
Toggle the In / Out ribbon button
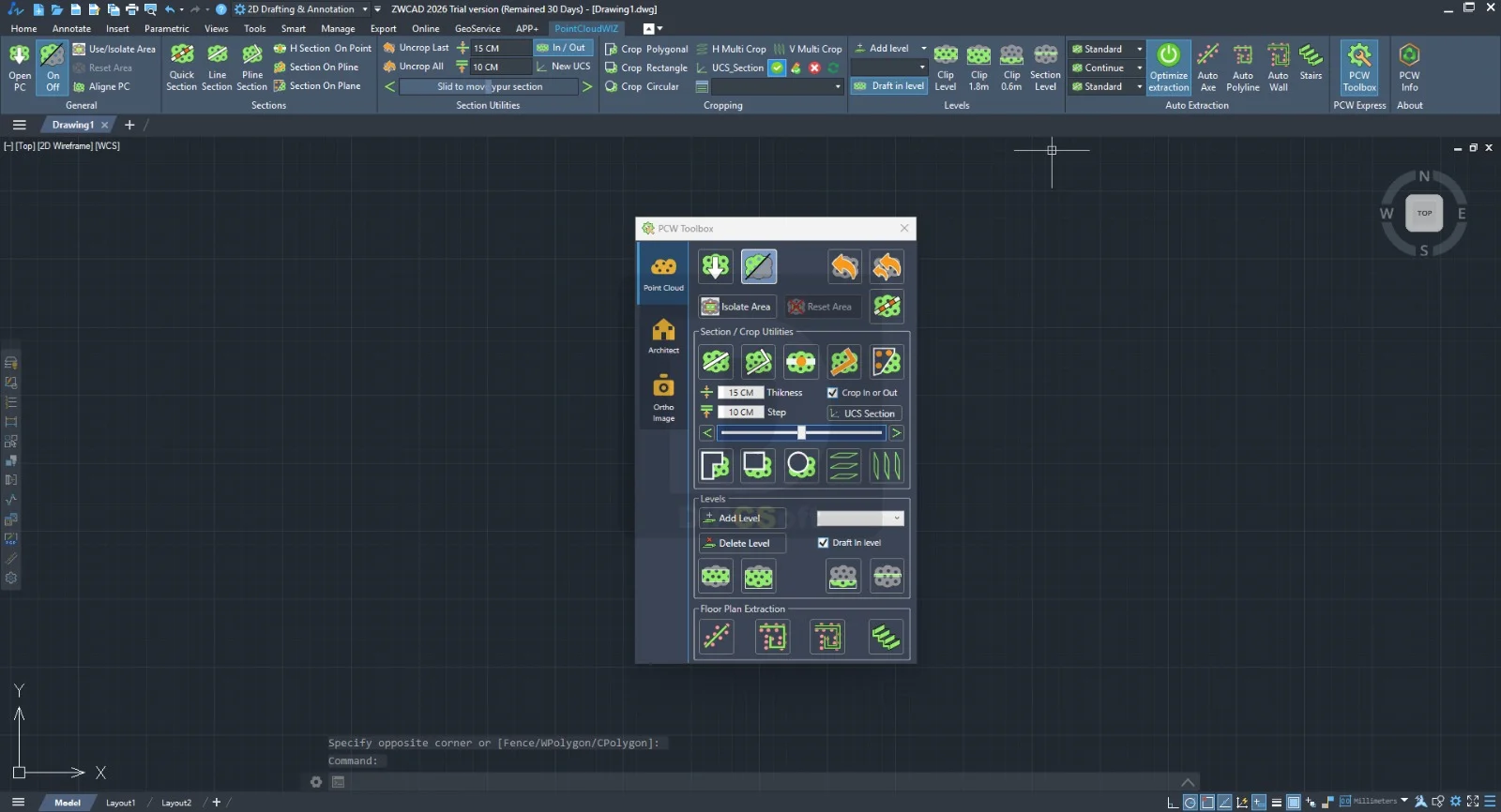[563, 48]
